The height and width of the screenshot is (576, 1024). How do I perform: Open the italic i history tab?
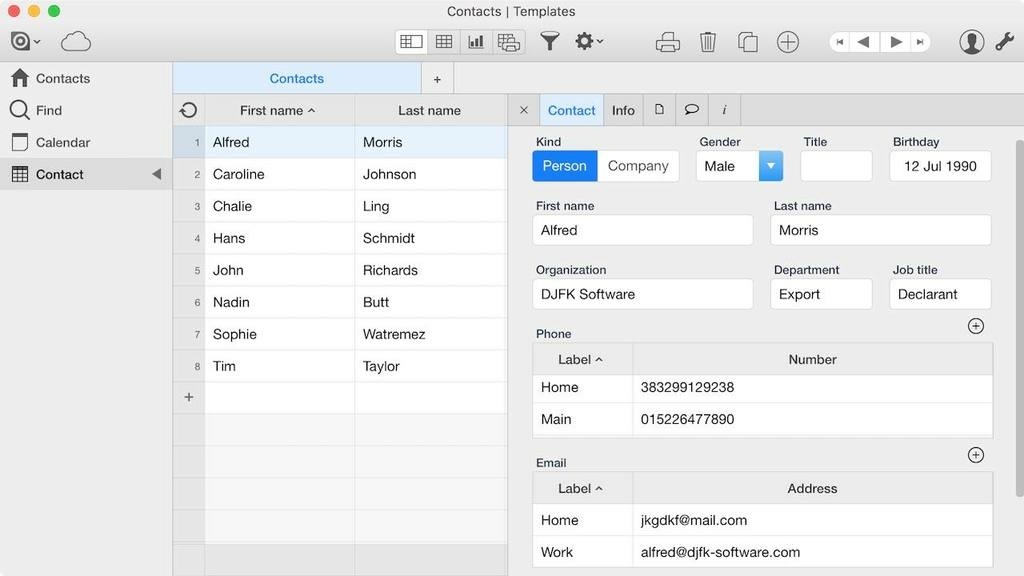[x=724, y=110]
